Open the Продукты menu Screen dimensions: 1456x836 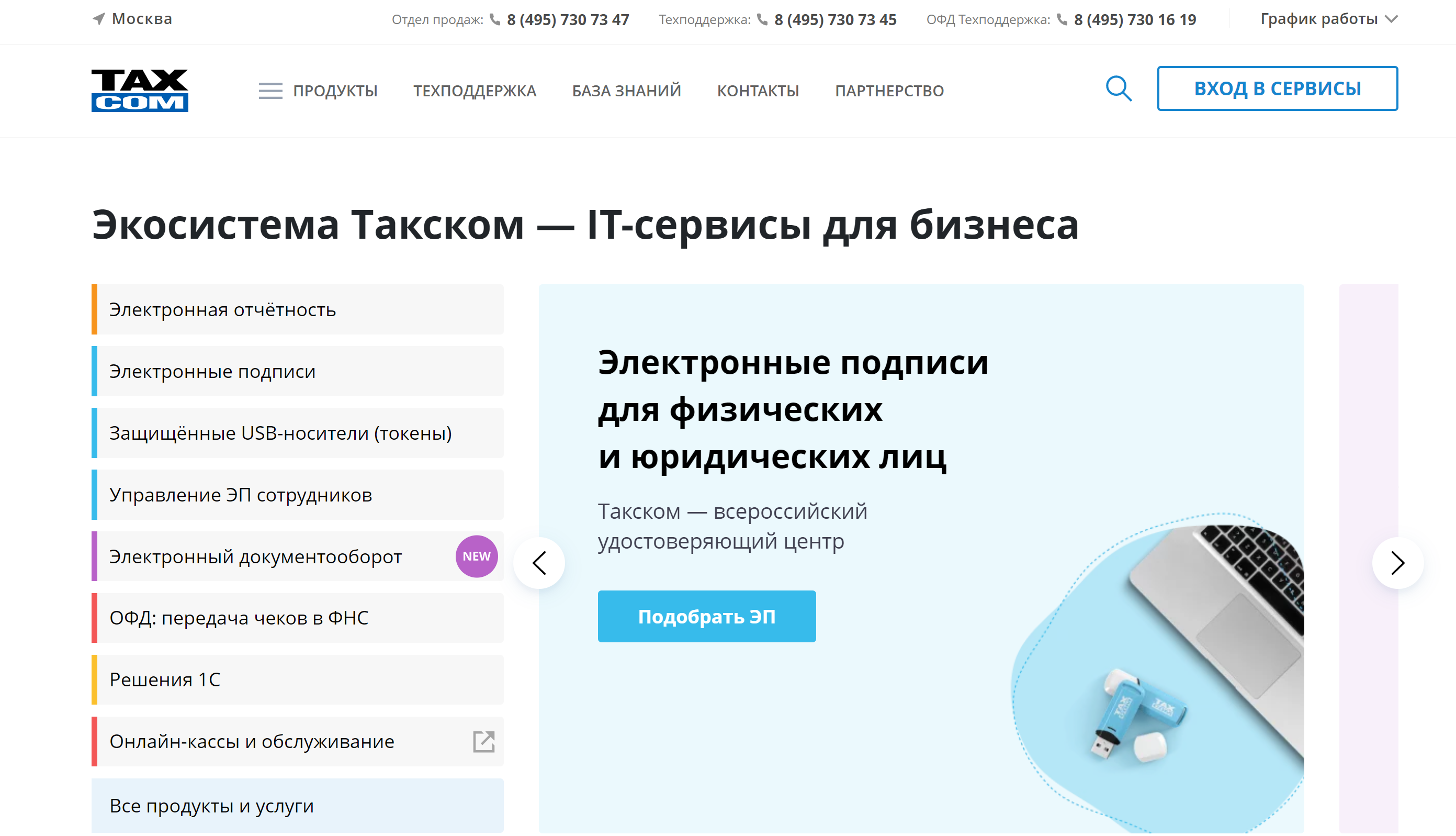click(x=335, y=91)
